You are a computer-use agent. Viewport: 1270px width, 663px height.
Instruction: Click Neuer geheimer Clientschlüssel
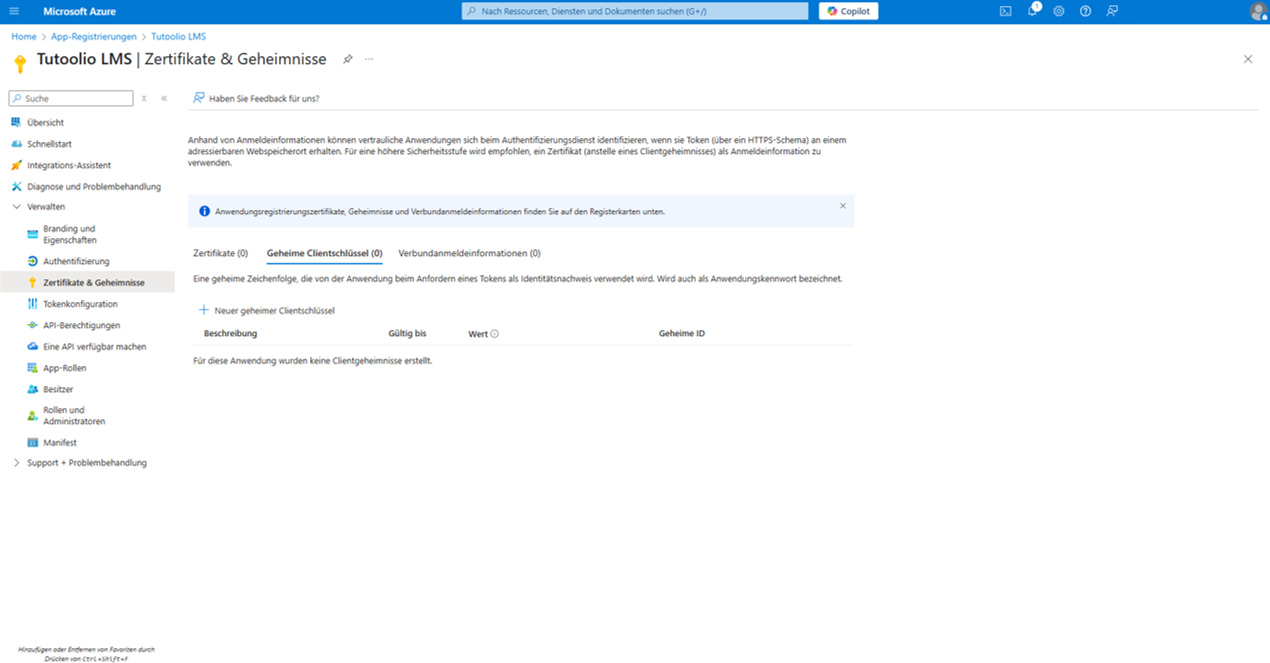(267, 310)
